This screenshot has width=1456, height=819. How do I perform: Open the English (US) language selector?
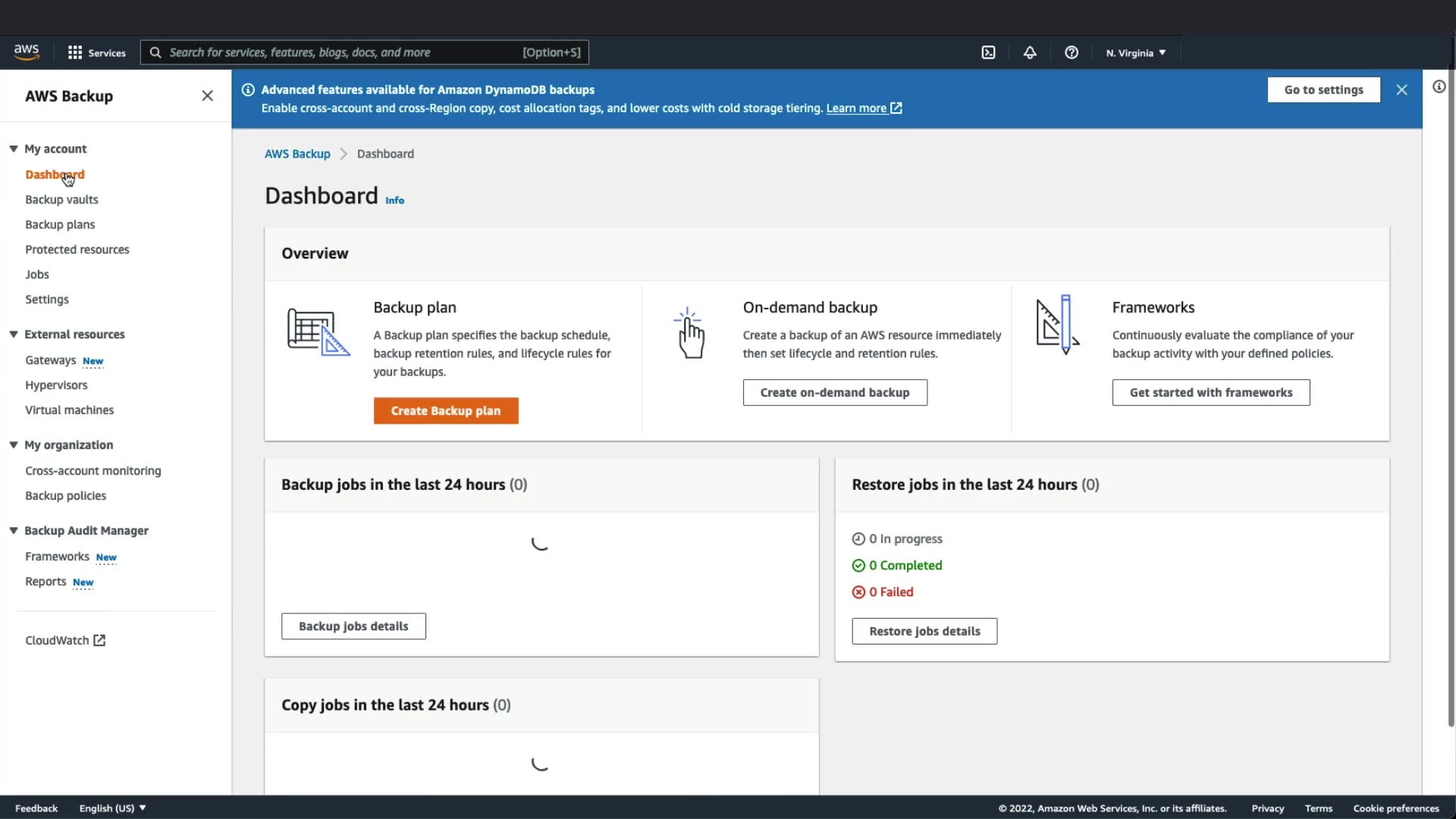click(x=112, y=808)
